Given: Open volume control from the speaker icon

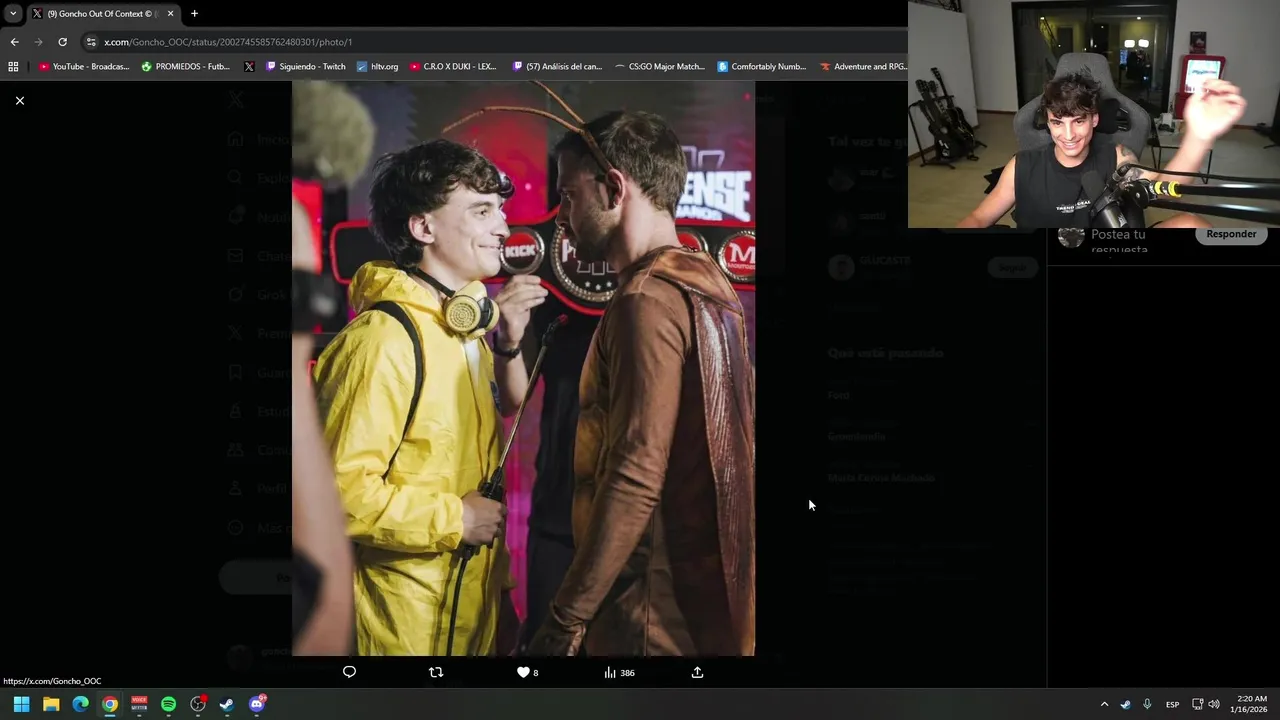Looking at the screenshot, I should (1213, 704).
